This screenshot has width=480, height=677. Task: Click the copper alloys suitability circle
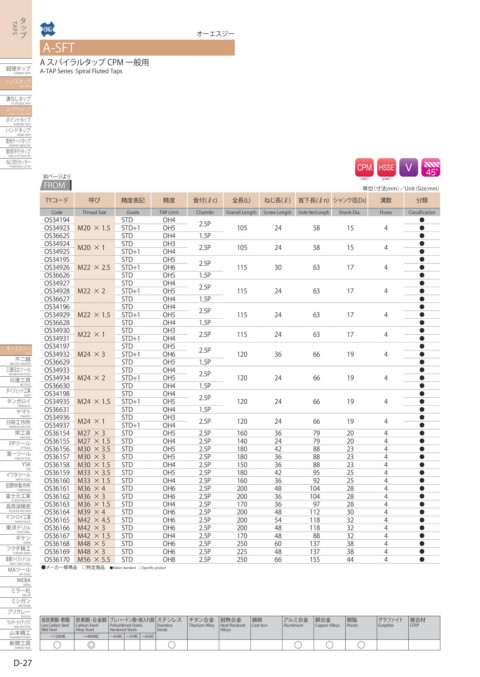(x=329, y=645)
